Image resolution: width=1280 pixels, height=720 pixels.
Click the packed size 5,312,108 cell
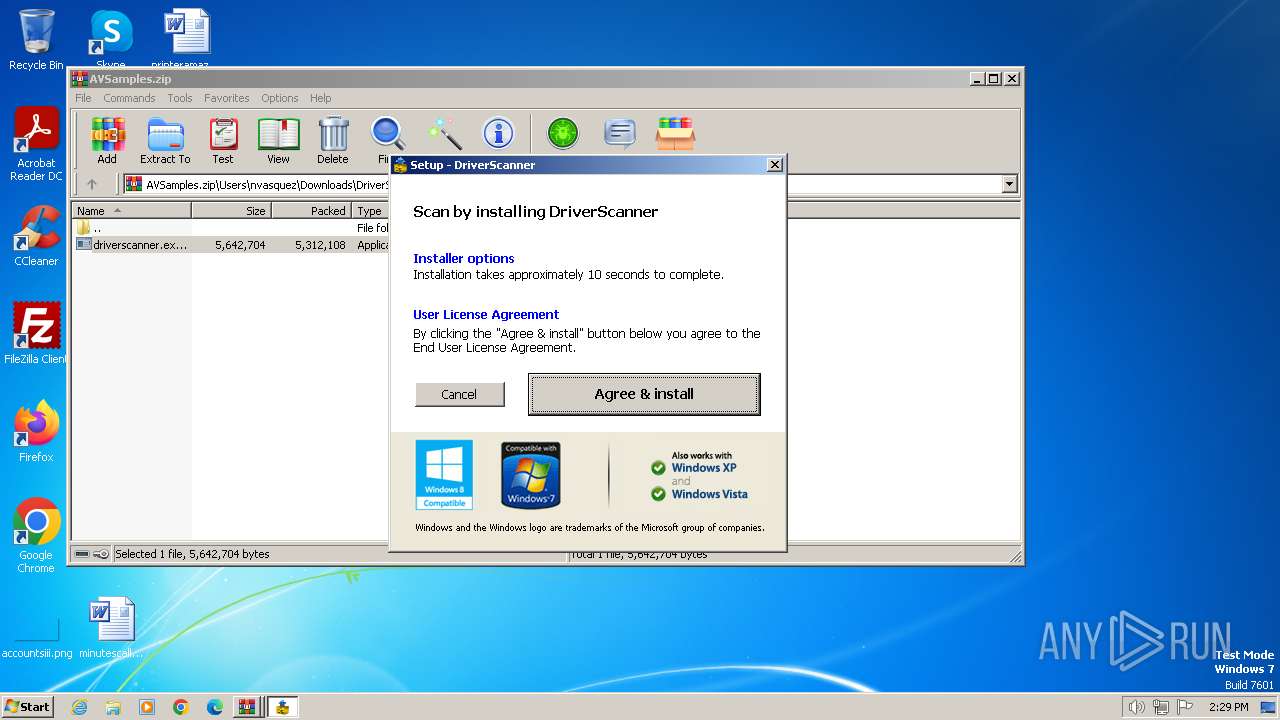(320, 244)
